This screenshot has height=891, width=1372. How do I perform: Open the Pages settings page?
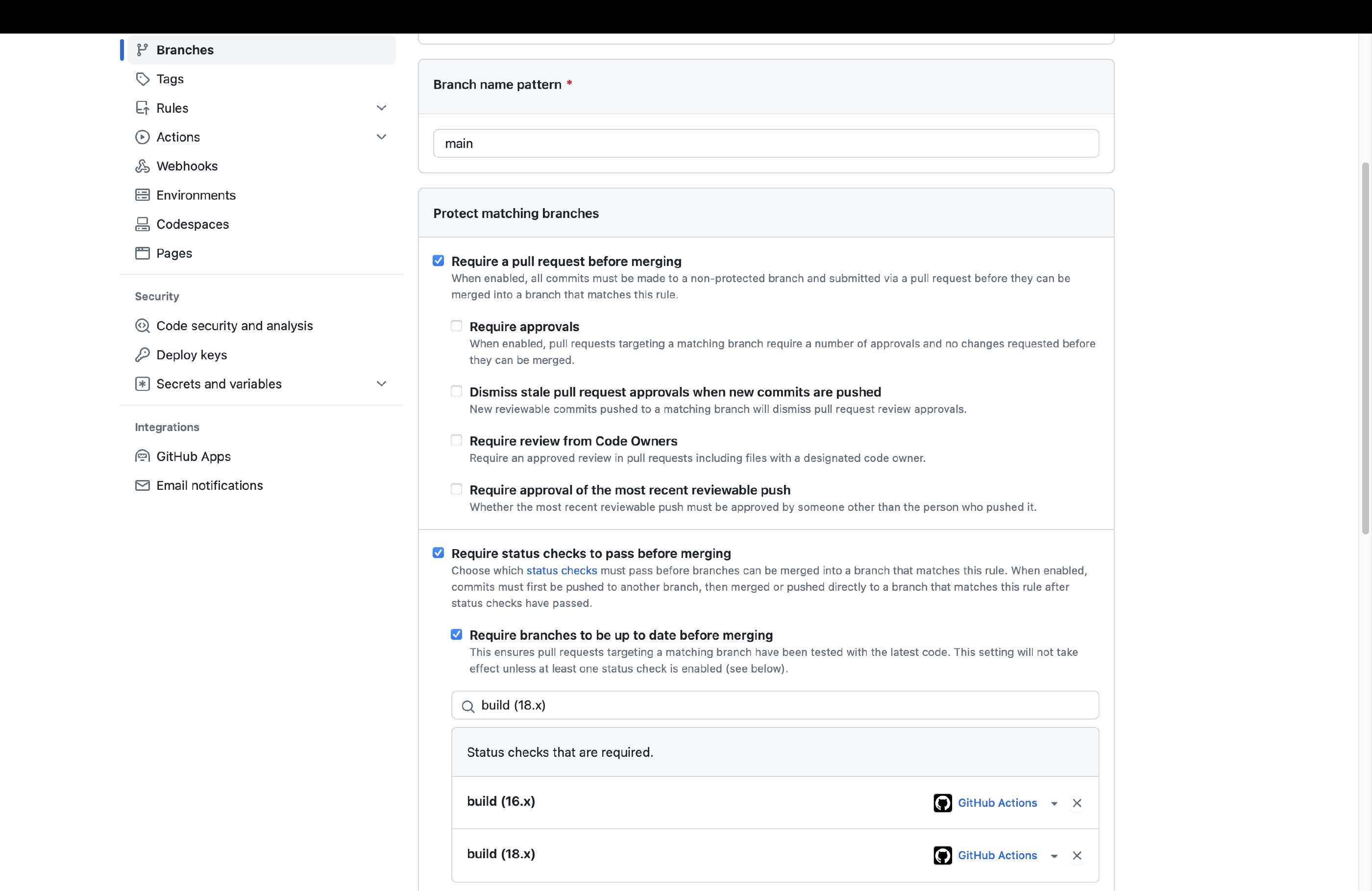[174, 253]
